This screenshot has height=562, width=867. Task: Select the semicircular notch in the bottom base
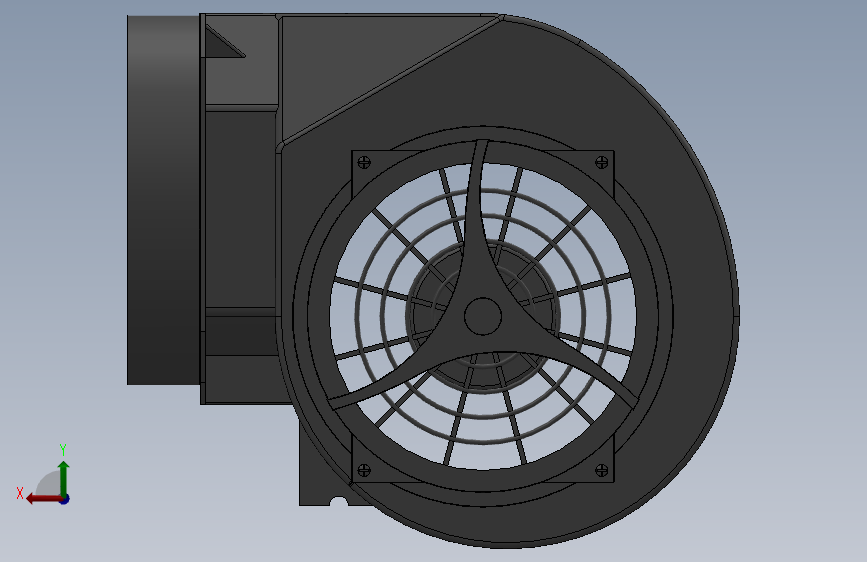[x=338, y=501]
